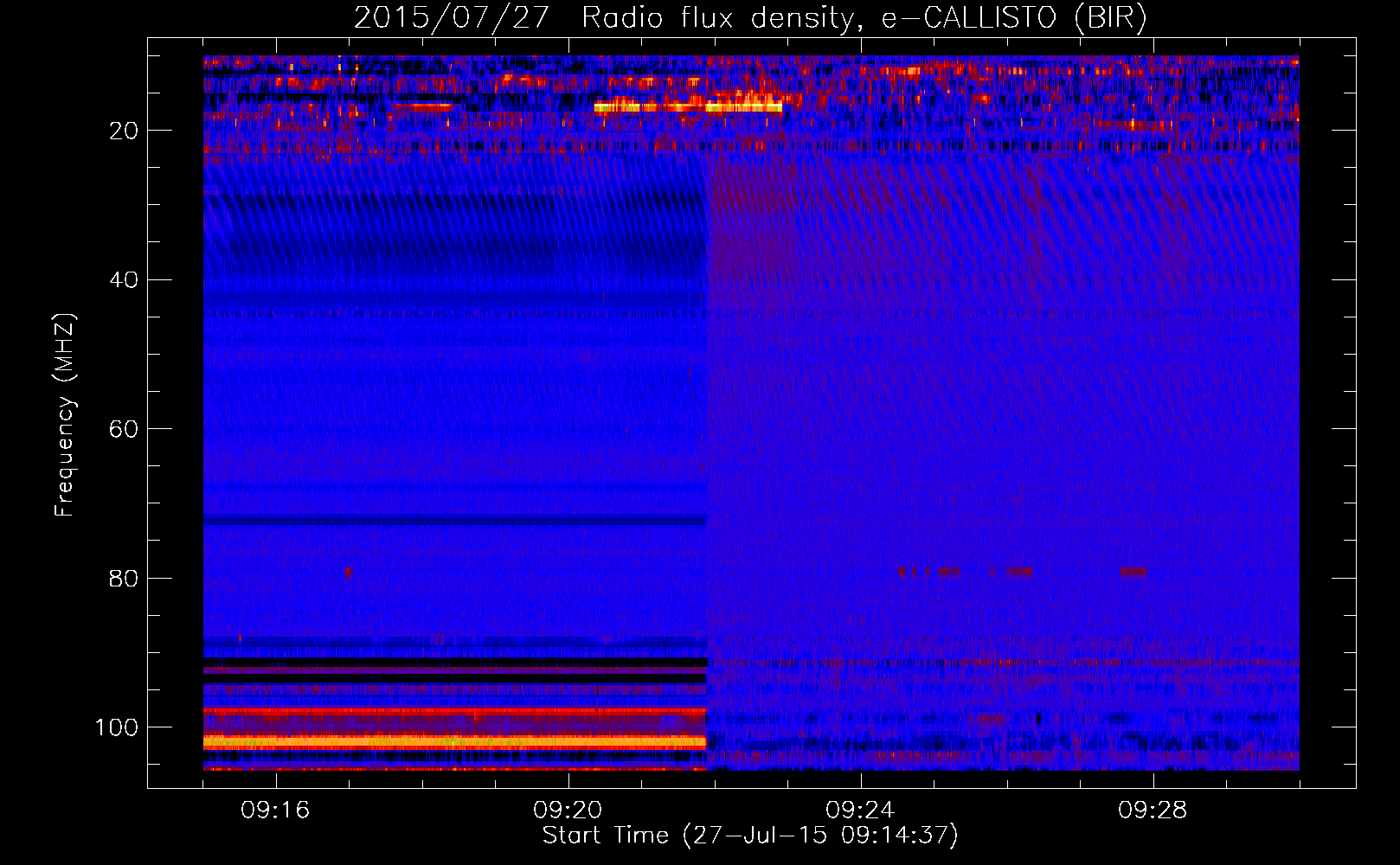Click the plot title '2015/07/27 Radio flux density, e-CALLISTO (BIR)'
Viewport: 1400px width, 865px height.
[750, 18]
